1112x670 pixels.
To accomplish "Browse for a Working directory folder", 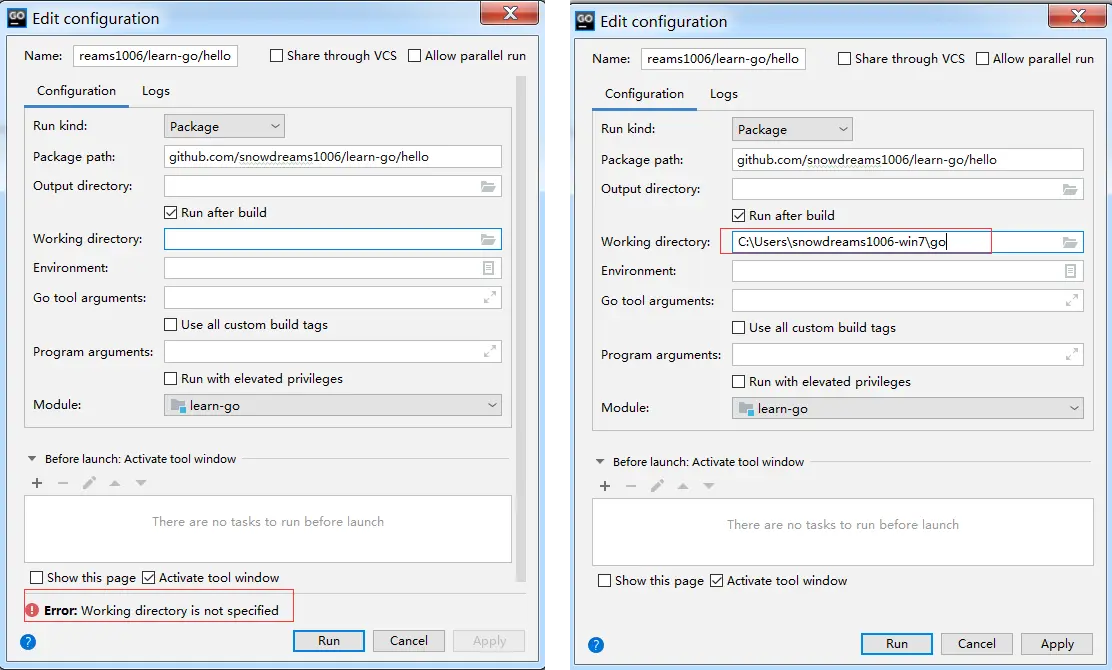I will coord(488,238).
